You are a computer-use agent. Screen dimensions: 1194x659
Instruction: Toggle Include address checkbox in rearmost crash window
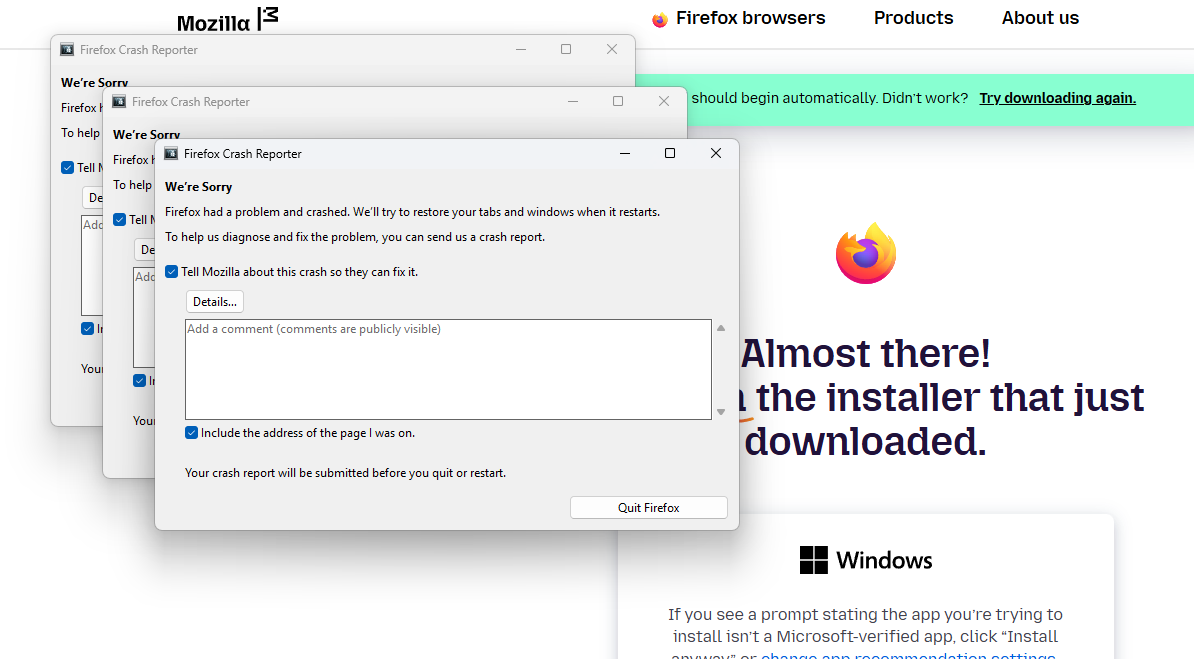88,328
